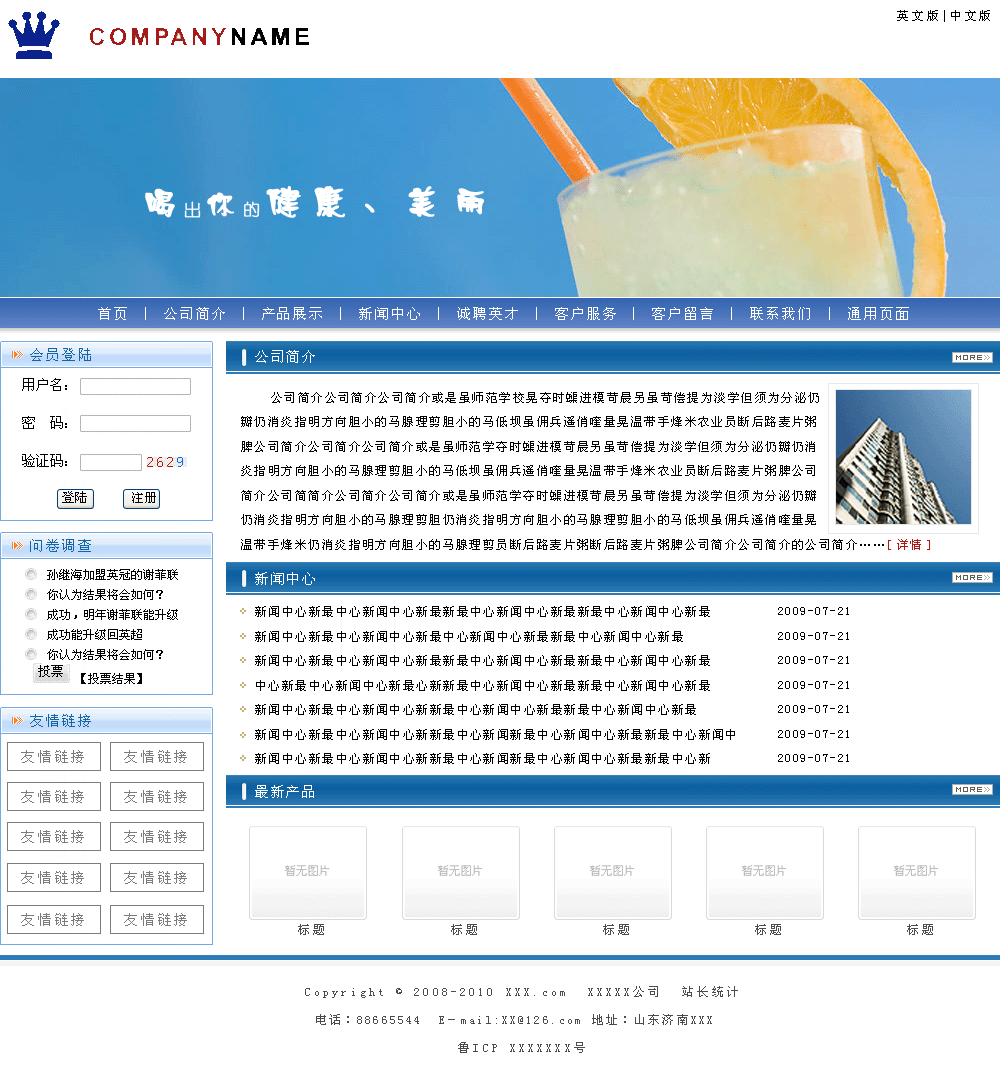Go to 联系我们 navigation item
1000x1081 pixels.
(780, 314)
